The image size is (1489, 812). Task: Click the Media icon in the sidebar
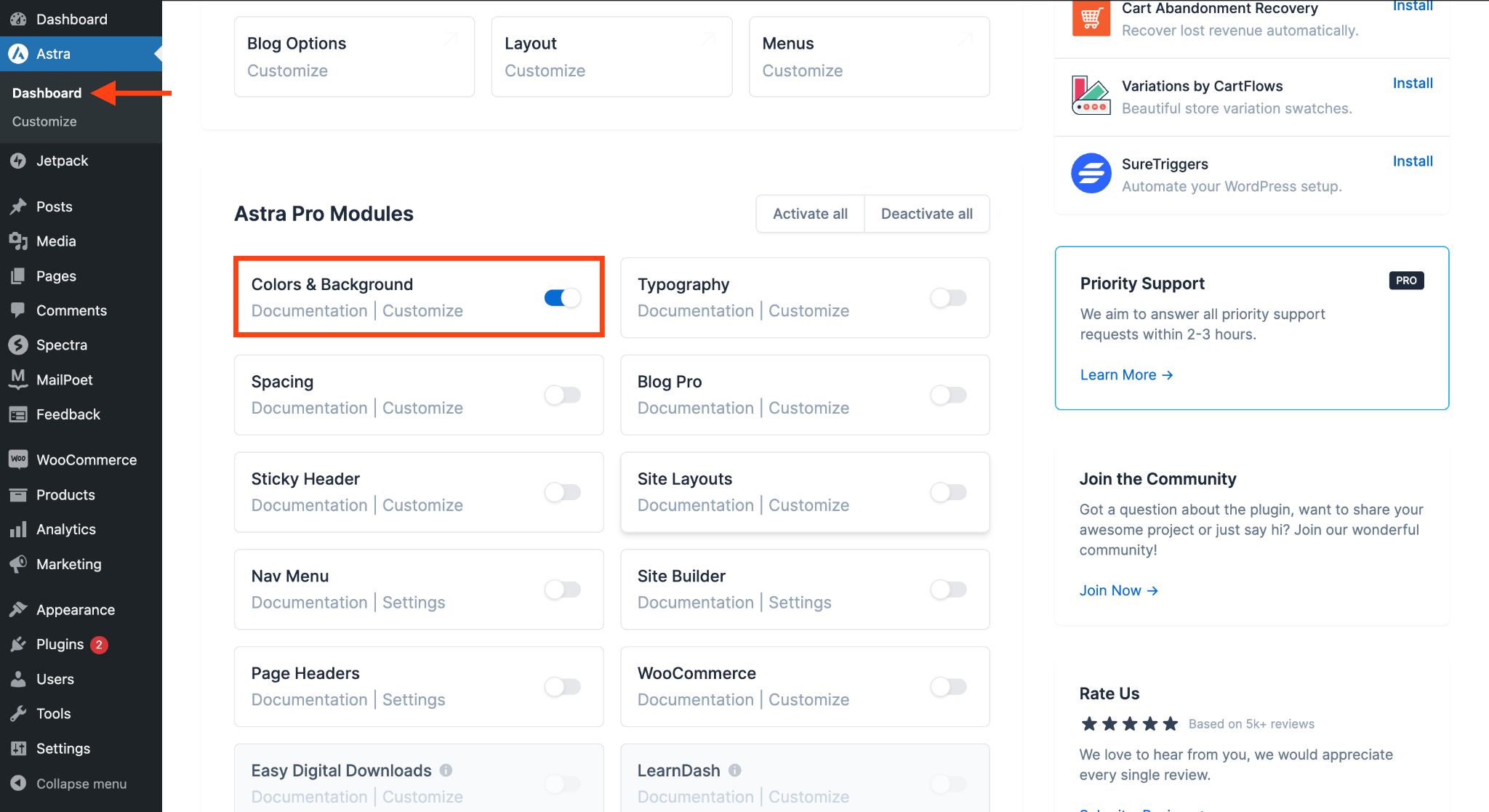(18, 241)
